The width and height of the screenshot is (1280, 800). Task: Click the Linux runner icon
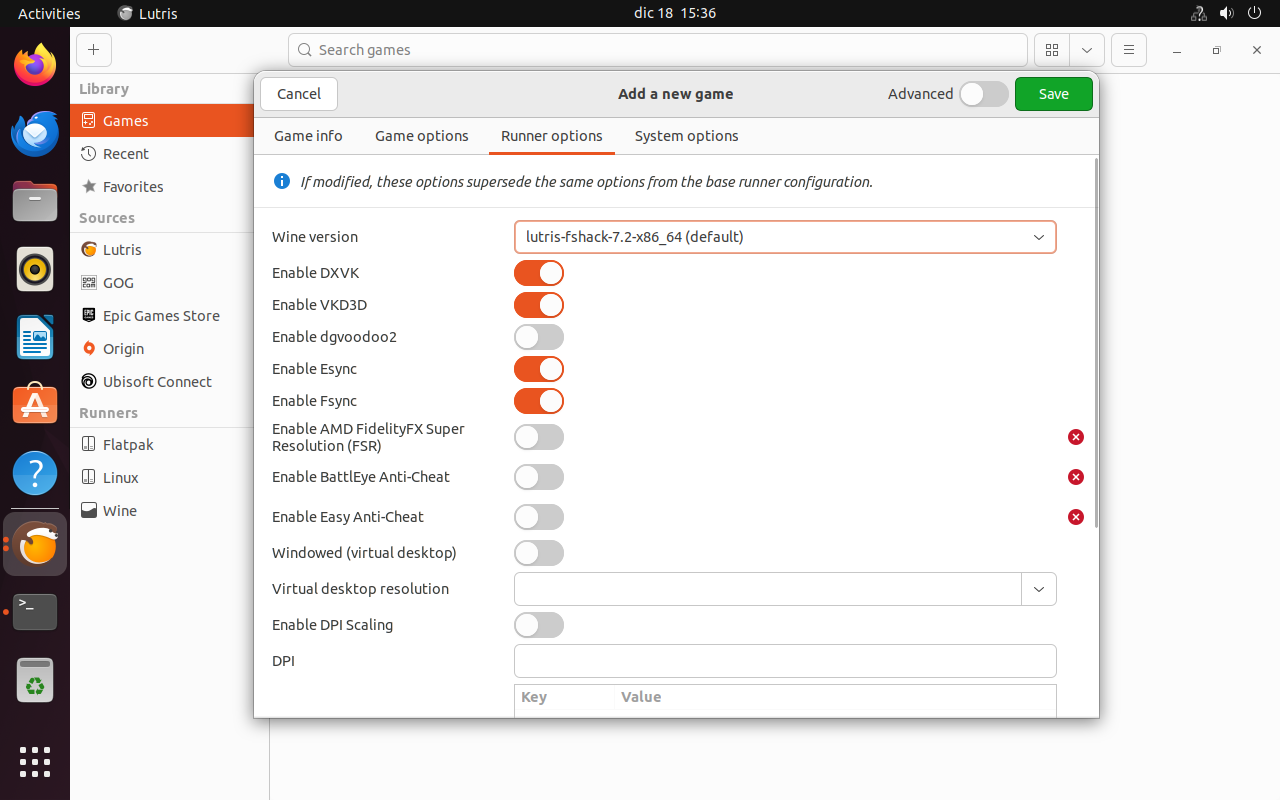(x=88, y=478)
